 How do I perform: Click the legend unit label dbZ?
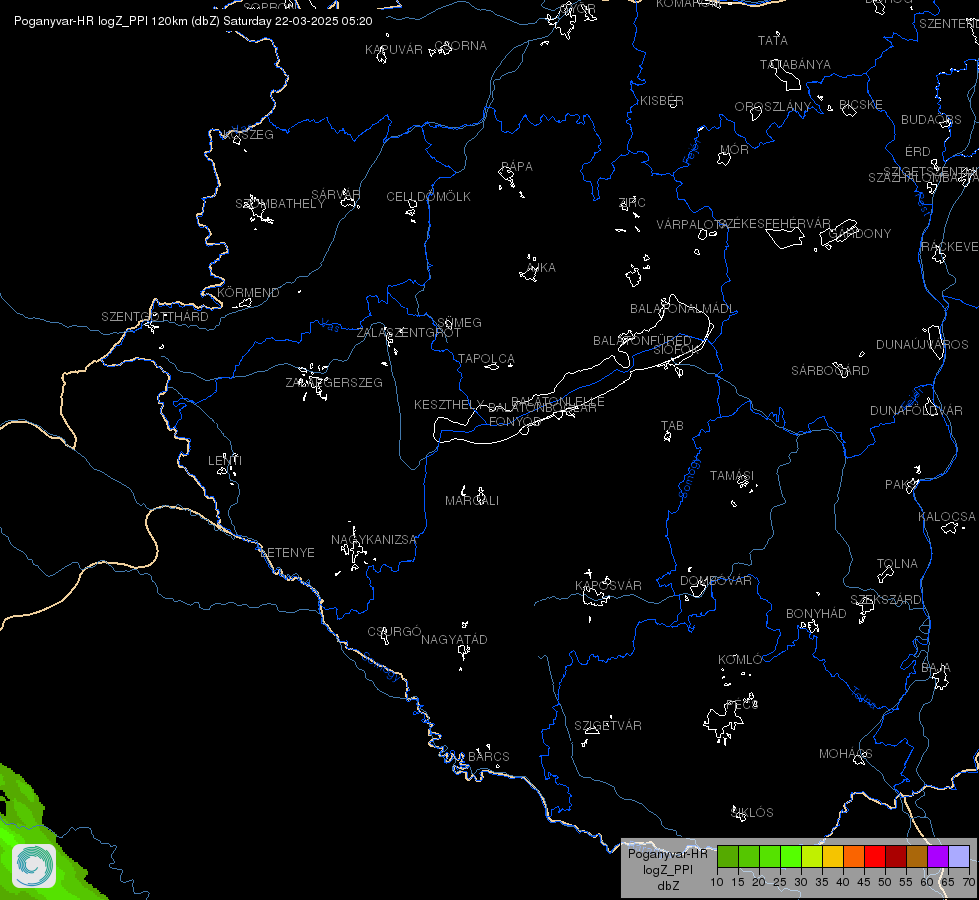(667, 886)
